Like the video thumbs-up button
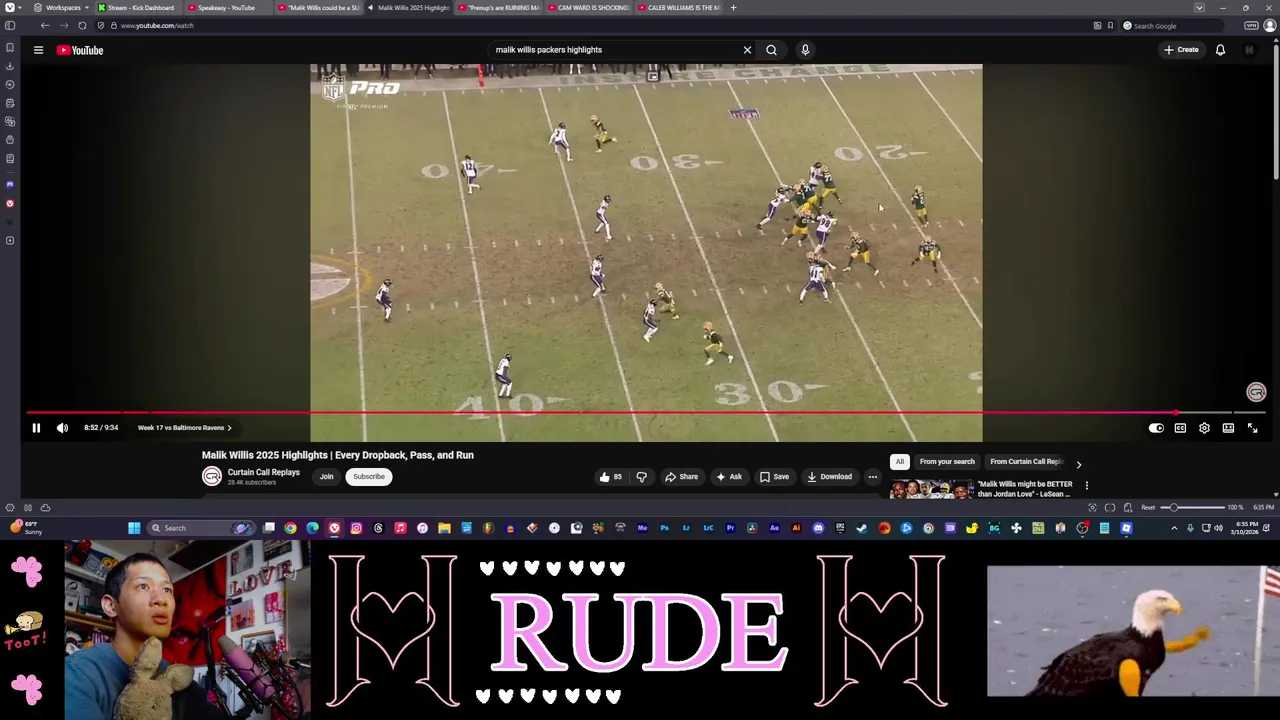The width and height of the screenshot is (1280, 720). point(610,477)
